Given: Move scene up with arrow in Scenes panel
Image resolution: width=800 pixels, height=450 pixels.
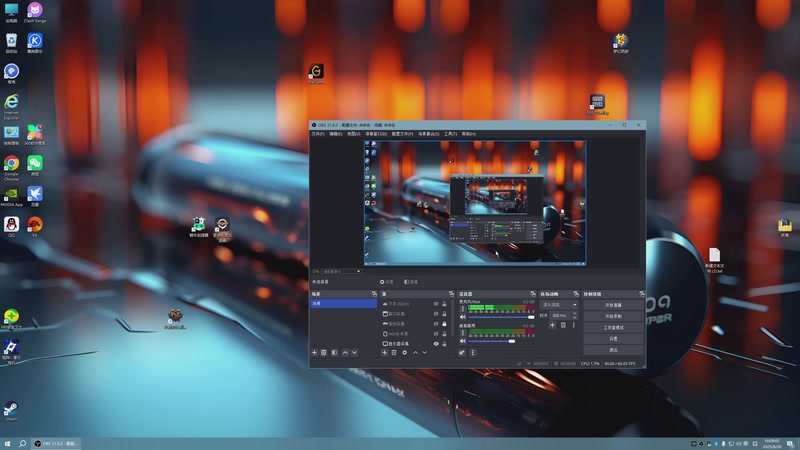Looking at the screenshot, I should [345, 353].
